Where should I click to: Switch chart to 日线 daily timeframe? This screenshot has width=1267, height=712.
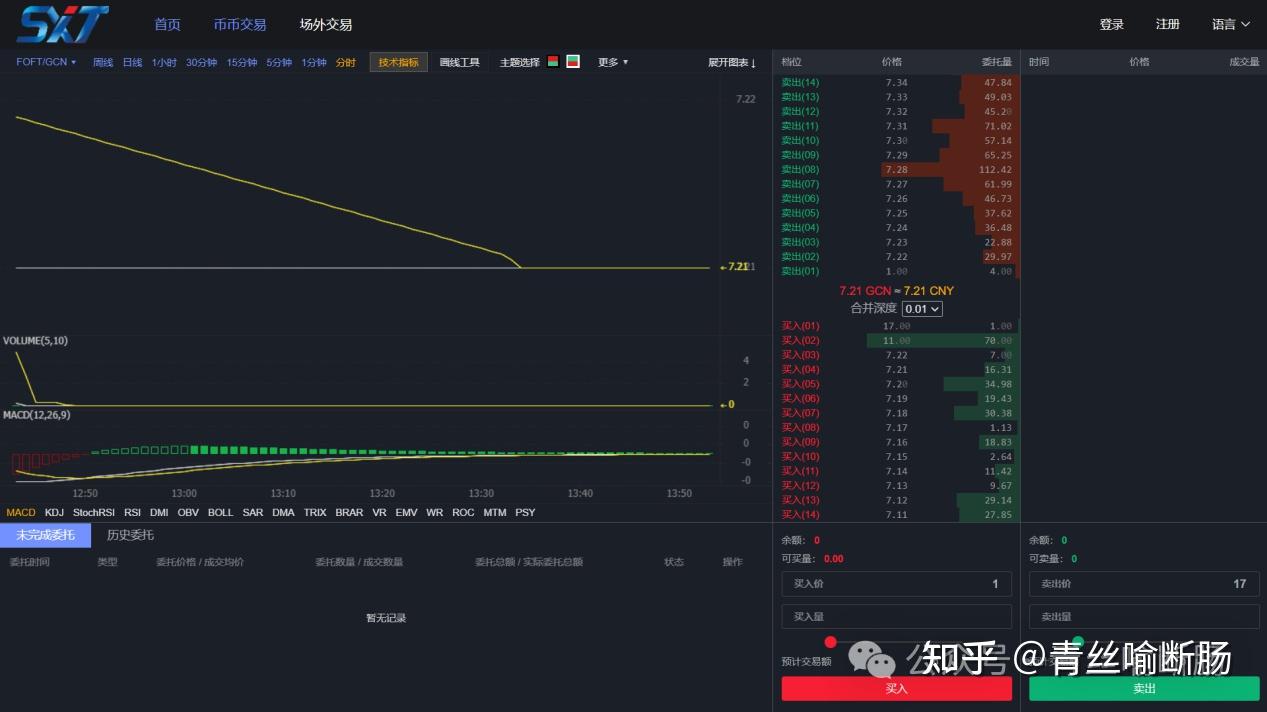point(131,61)
